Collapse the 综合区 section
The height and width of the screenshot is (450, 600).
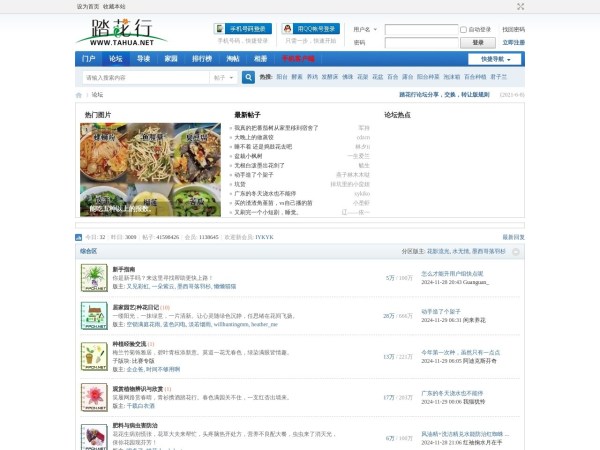coord(518,252)
